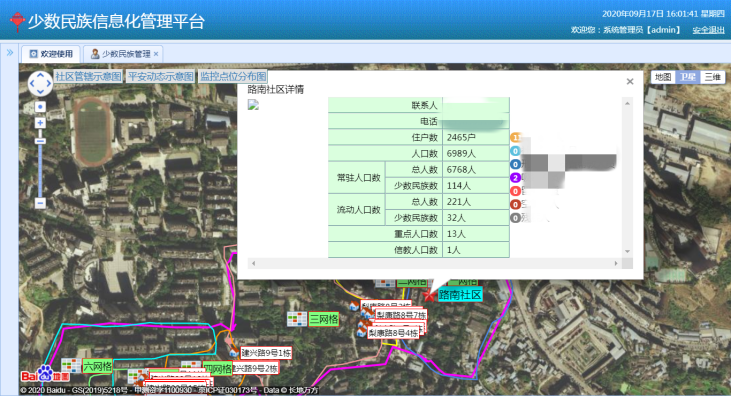Open 监控点位分布图 view

pos(233,76)
